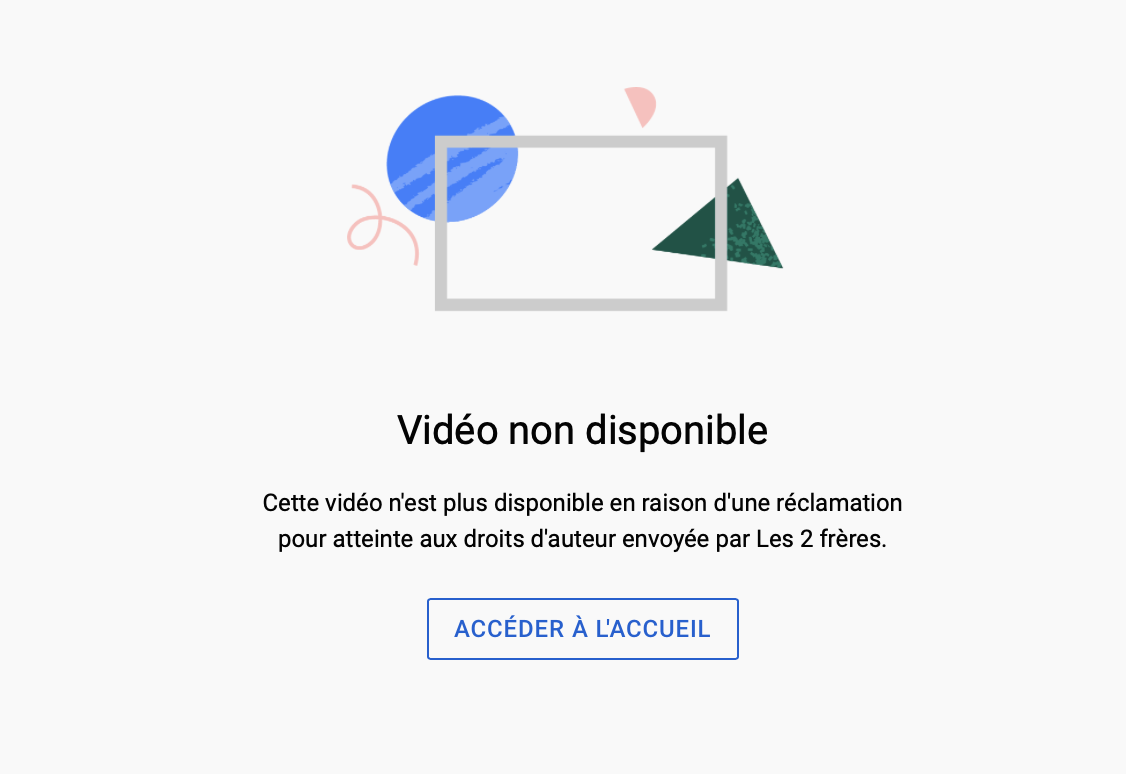Viewport: 1126px width, 774px height.
Task: Click the ACCÉDER À L'ACCUEIL button
Action: coord(582,629)
